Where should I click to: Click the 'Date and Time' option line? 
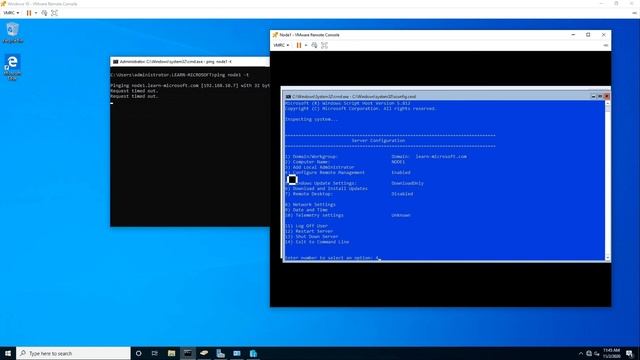(x=306, y=210)
